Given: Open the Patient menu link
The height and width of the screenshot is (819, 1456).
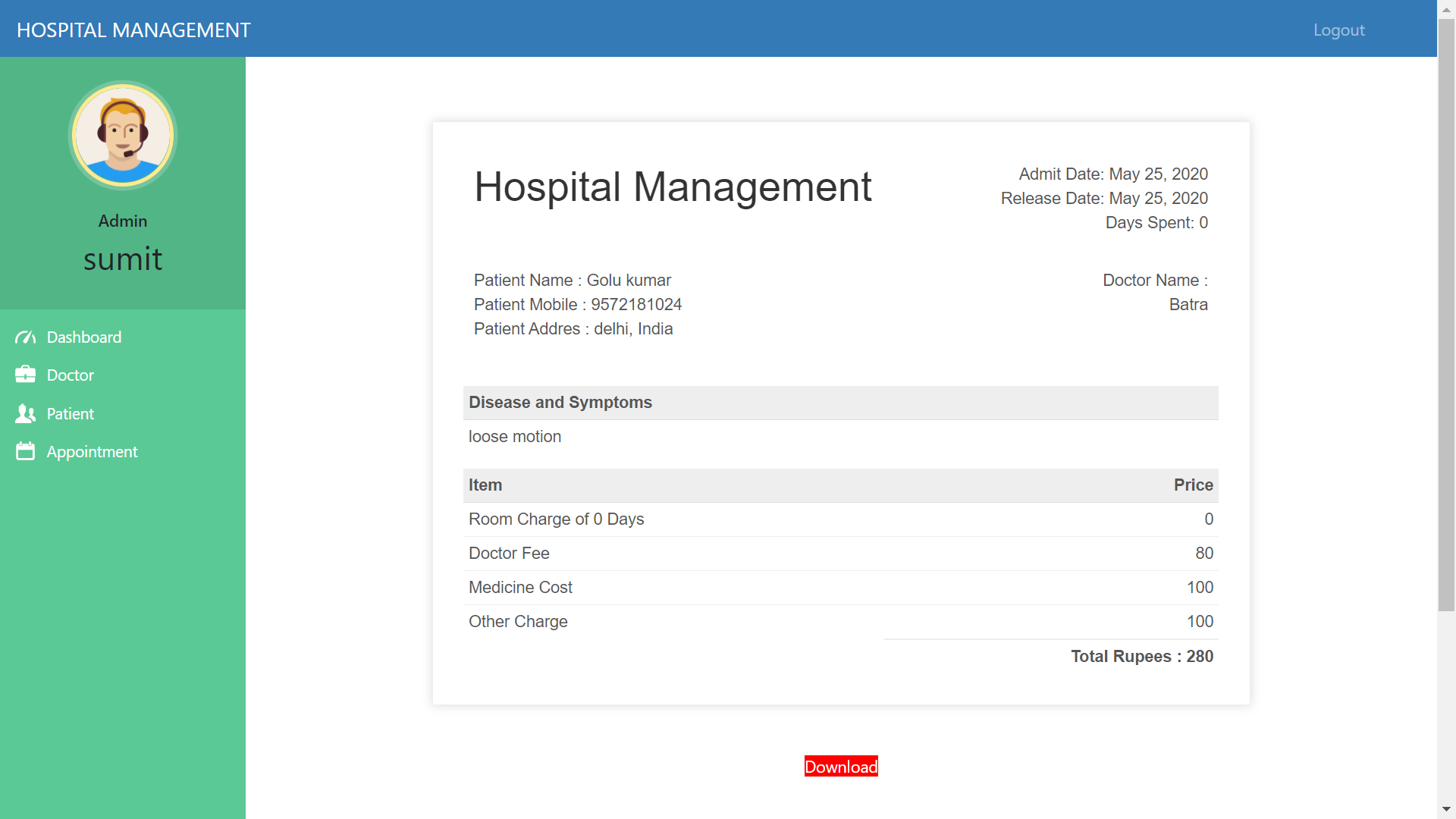Looking at the screenshot, I should point(70,414).
